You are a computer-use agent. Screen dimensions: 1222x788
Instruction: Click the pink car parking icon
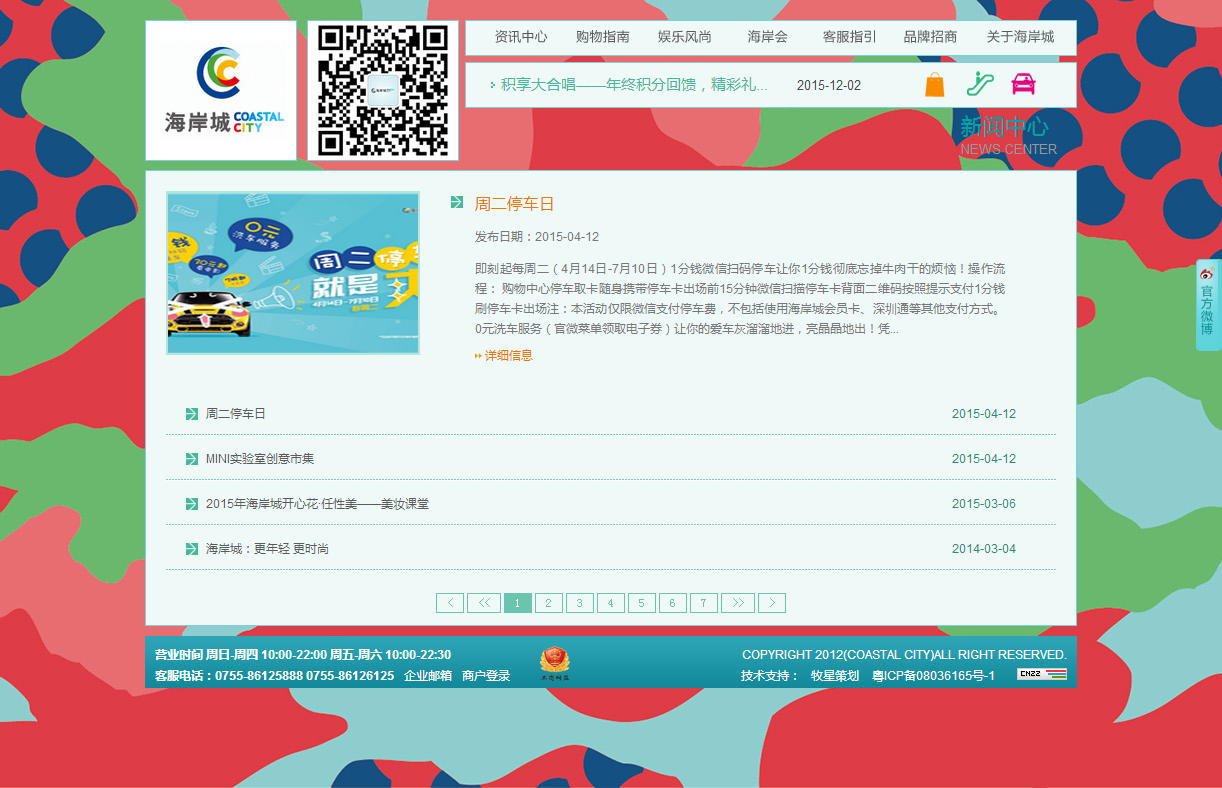(1023, 85)
